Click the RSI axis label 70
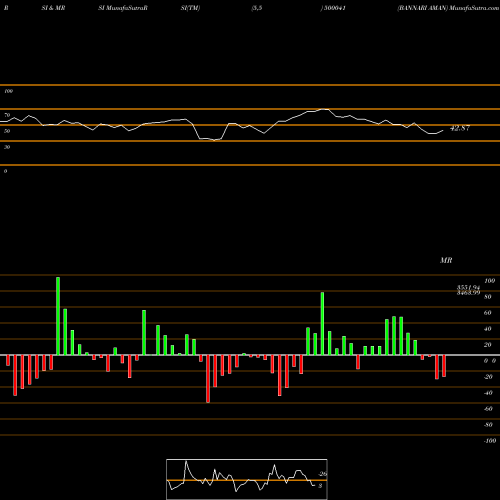 (x=7, y=115)
